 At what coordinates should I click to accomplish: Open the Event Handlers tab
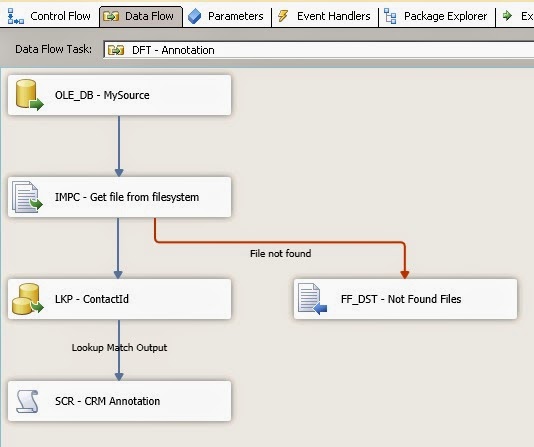325,16
